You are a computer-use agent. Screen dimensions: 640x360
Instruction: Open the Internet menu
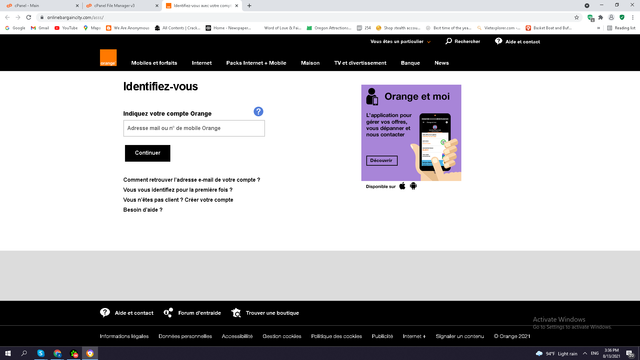tap(202, 63)
